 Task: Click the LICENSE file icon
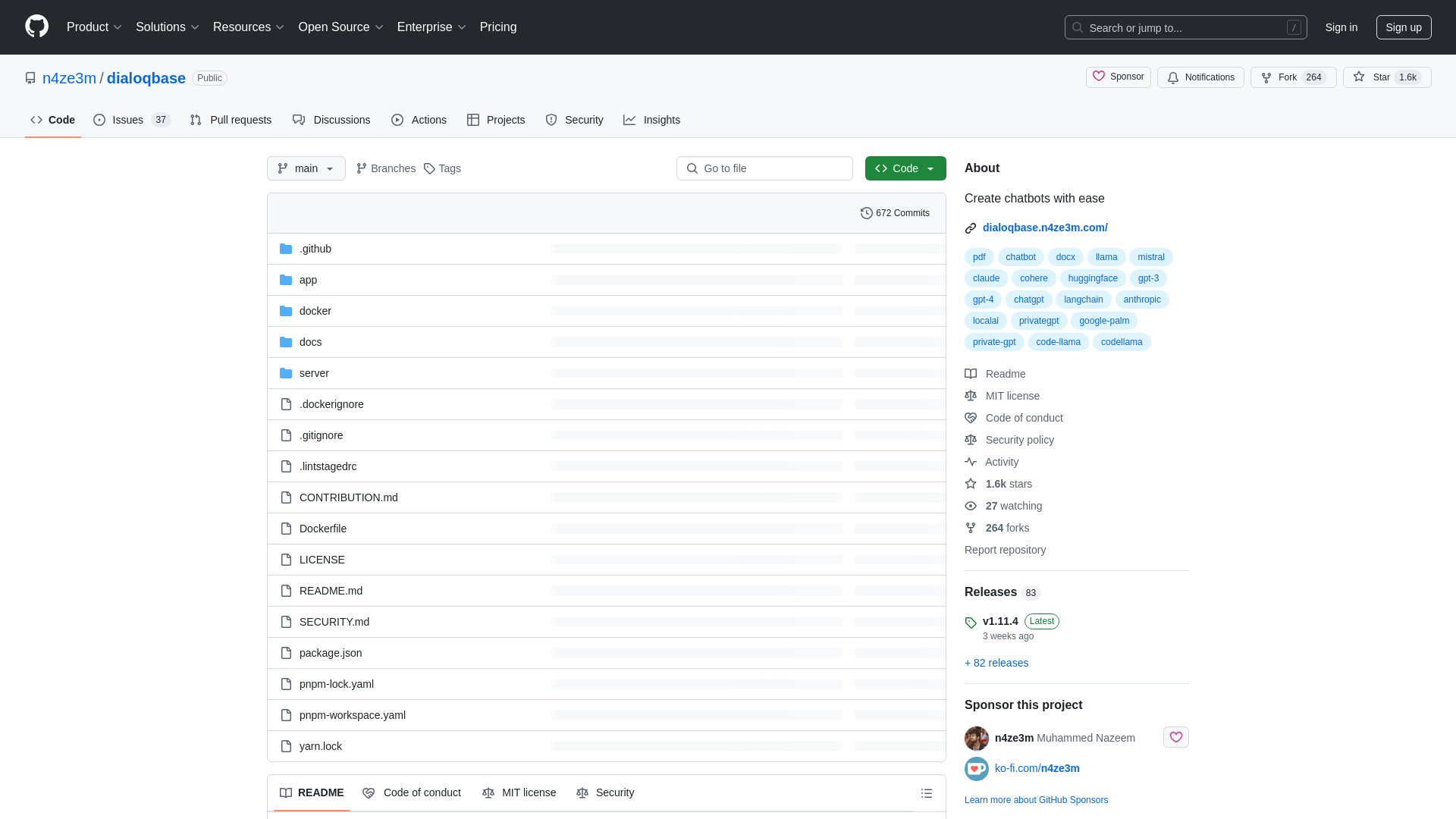[x=286, y=560]
